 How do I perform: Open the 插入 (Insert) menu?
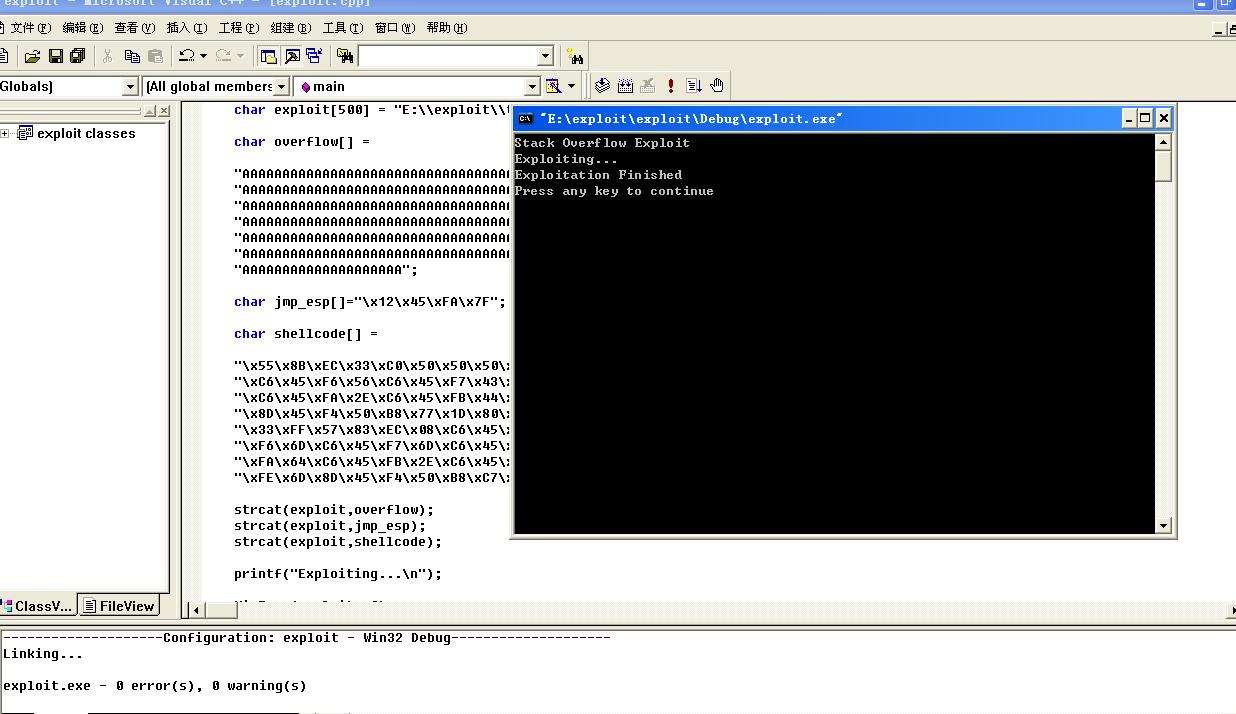pos(186,28)
